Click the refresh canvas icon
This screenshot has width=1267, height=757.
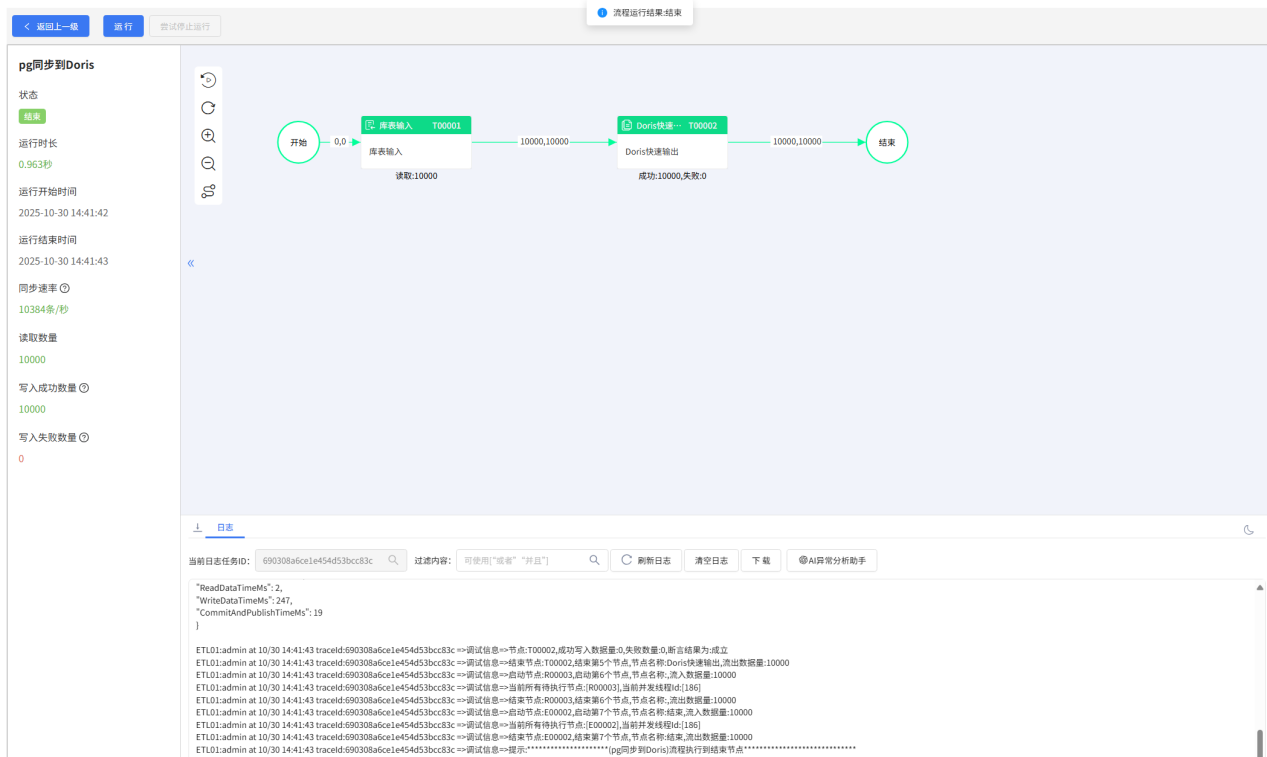[208, 108]
